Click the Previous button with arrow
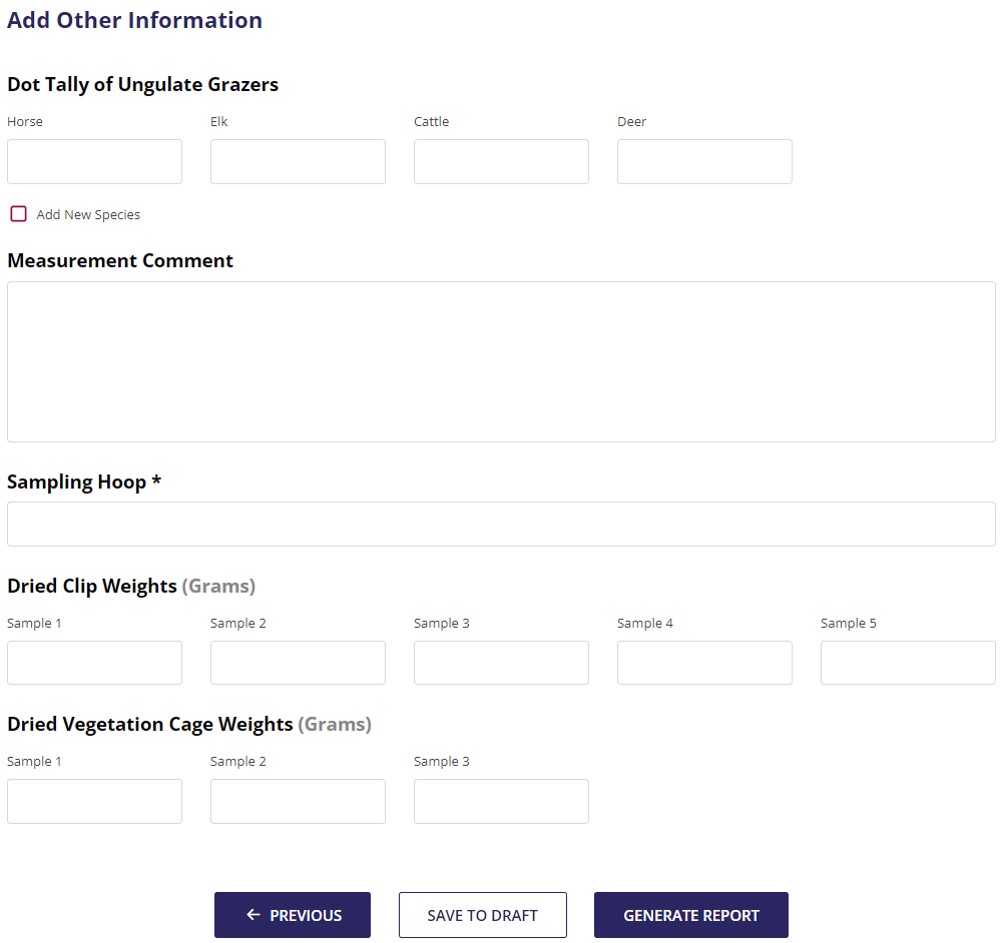 point(292,915)
